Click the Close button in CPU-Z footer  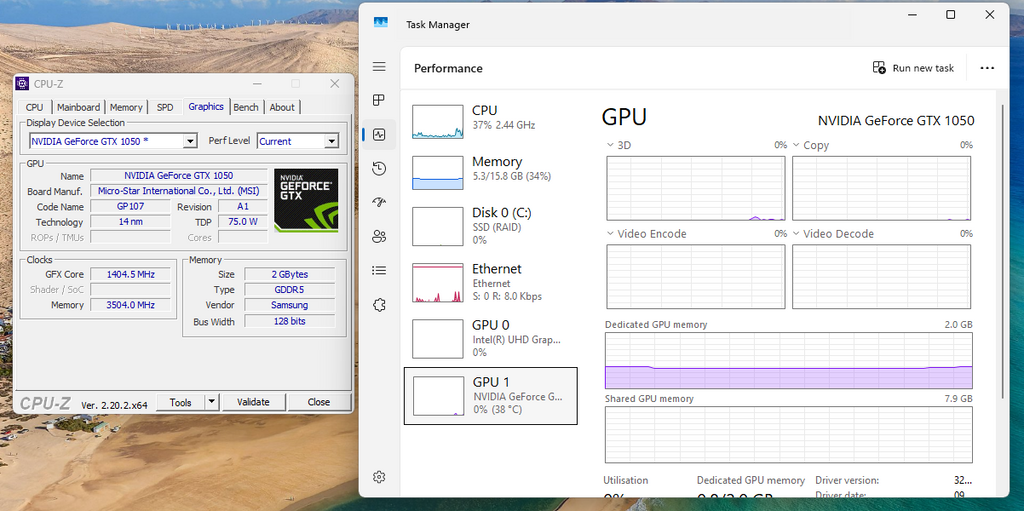coord(319,402)
